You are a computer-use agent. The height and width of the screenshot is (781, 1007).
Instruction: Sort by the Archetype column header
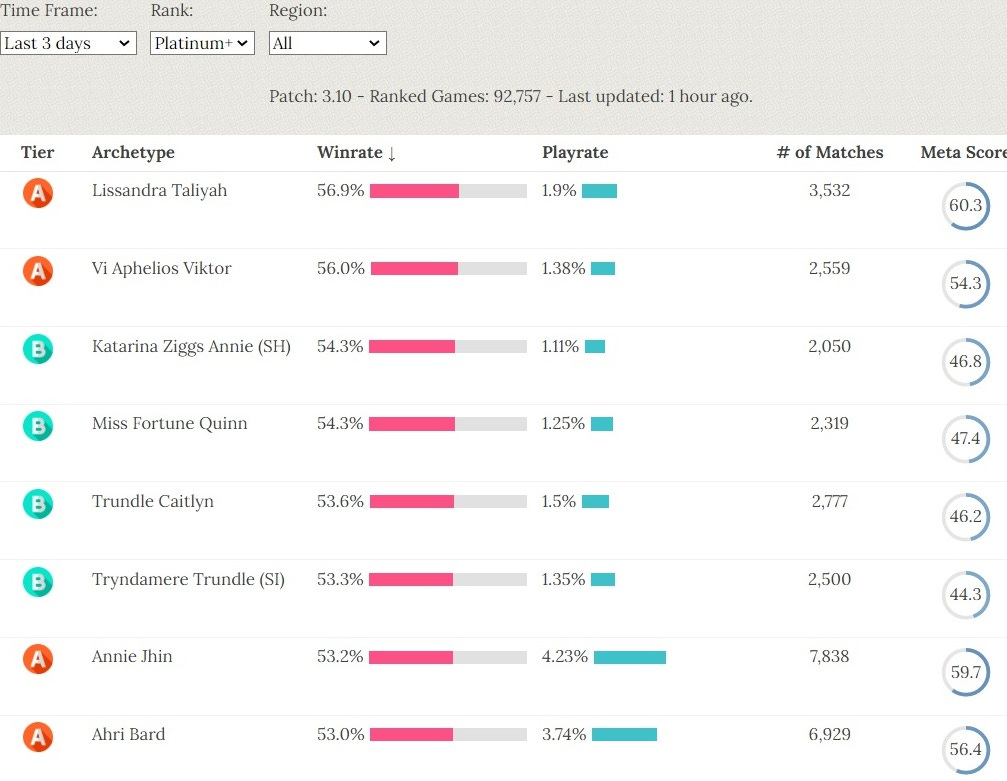point(133,152)
